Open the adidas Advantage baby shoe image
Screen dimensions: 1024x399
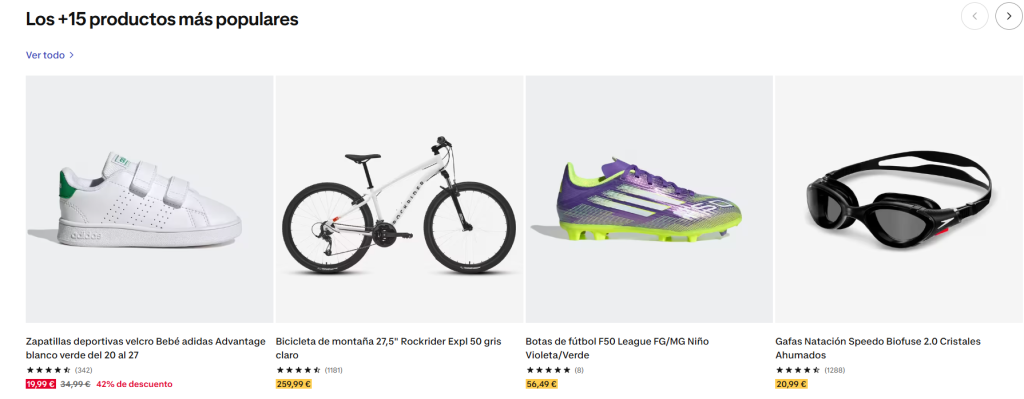pyautogui.click(x=150, y=199)
